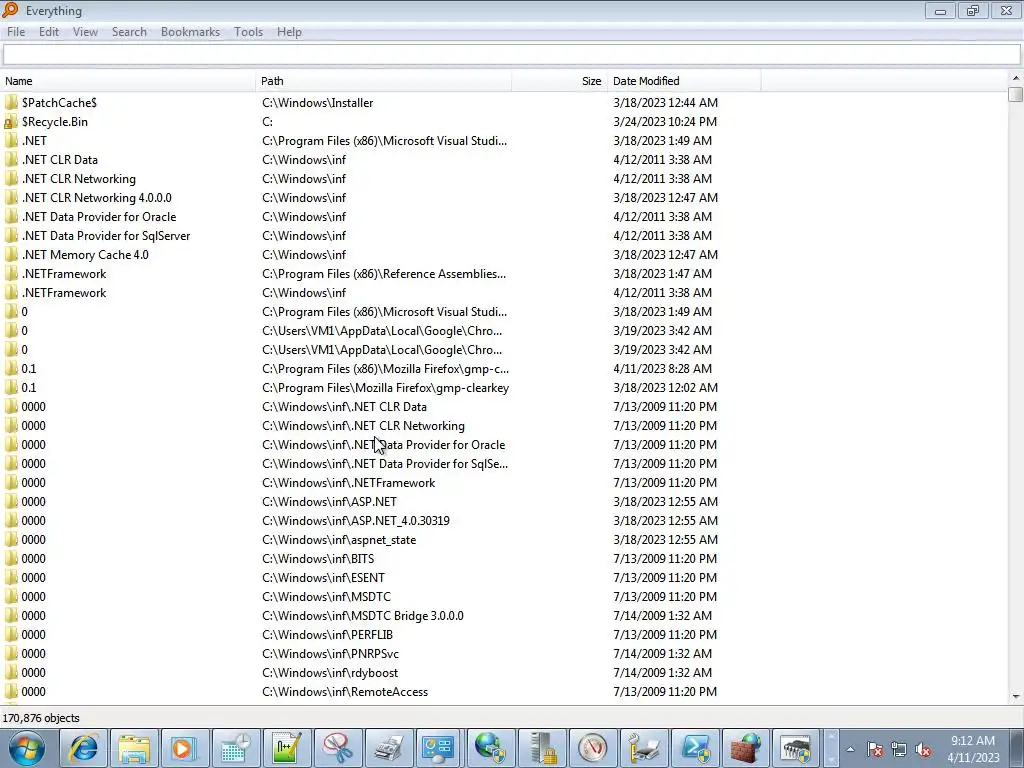Sort by the Date Modified column header
This screenshot has width=1024, height=768.
coord(684,81)
